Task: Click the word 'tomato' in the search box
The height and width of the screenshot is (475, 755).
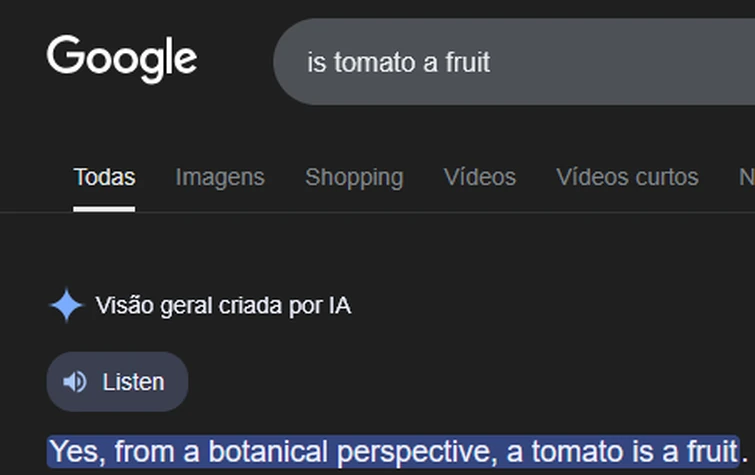Action: 371,63
